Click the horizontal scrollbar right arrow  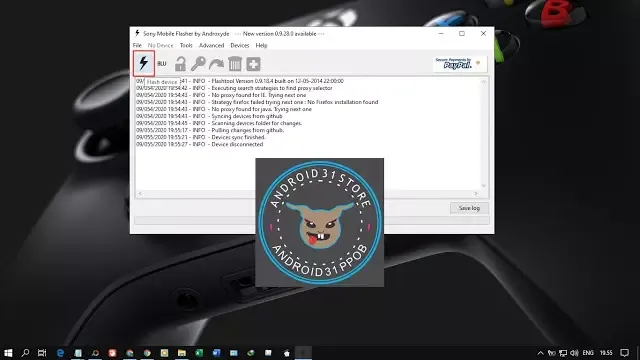476,193
